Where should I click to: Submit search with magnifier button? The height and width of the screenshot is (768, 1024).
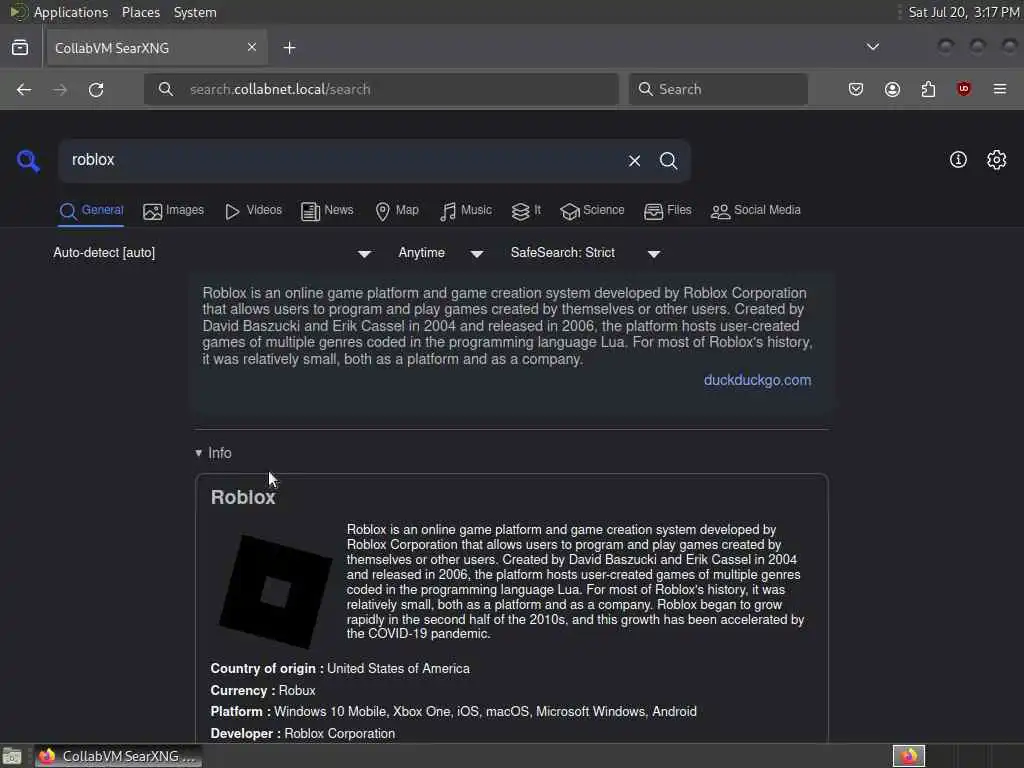[668, 161]
